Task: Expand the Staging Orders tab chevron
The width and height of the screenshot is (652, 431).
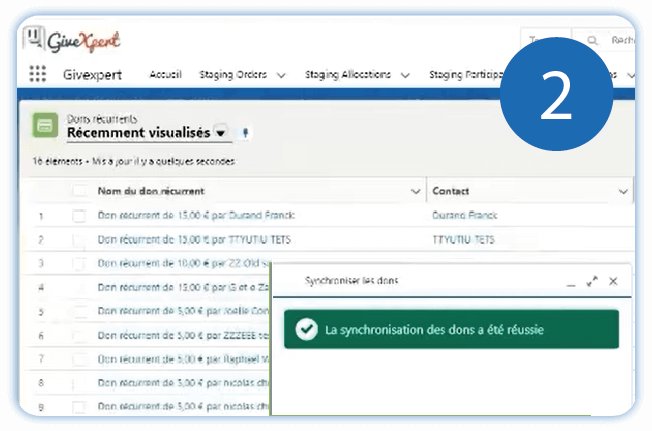Action: pyautogui.click(x=282, y=75)
